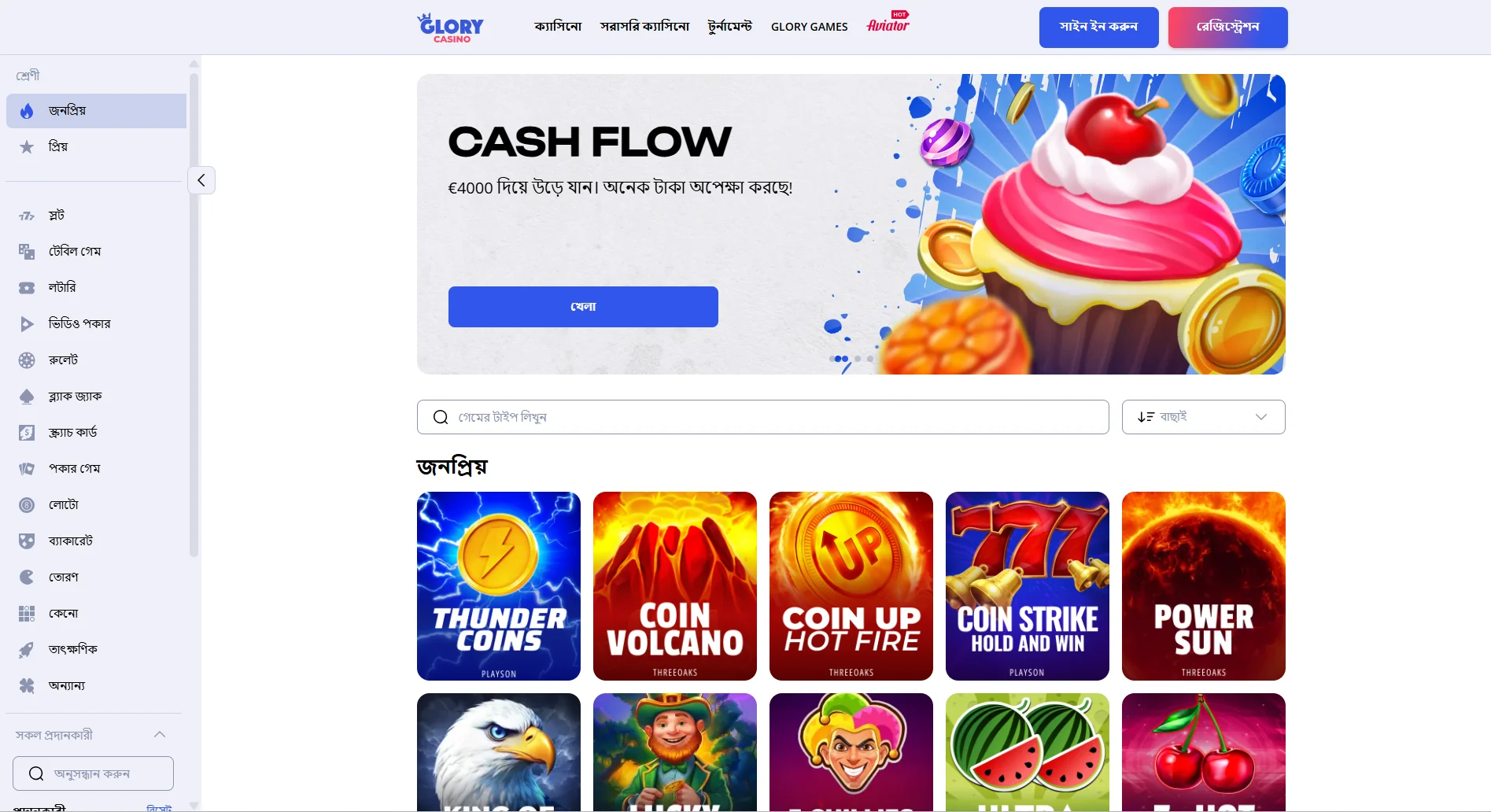
Task: Click the খেলা play button on banner
Action: click(x=583, y=307)
